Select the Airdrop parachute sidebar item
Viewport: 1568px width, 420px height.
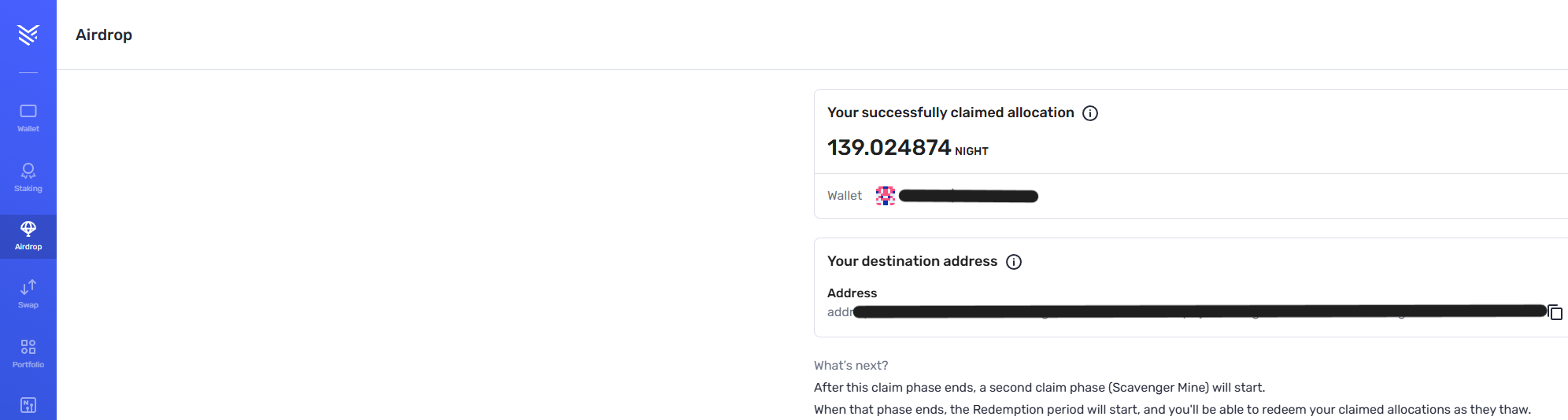tap(28, 235)
